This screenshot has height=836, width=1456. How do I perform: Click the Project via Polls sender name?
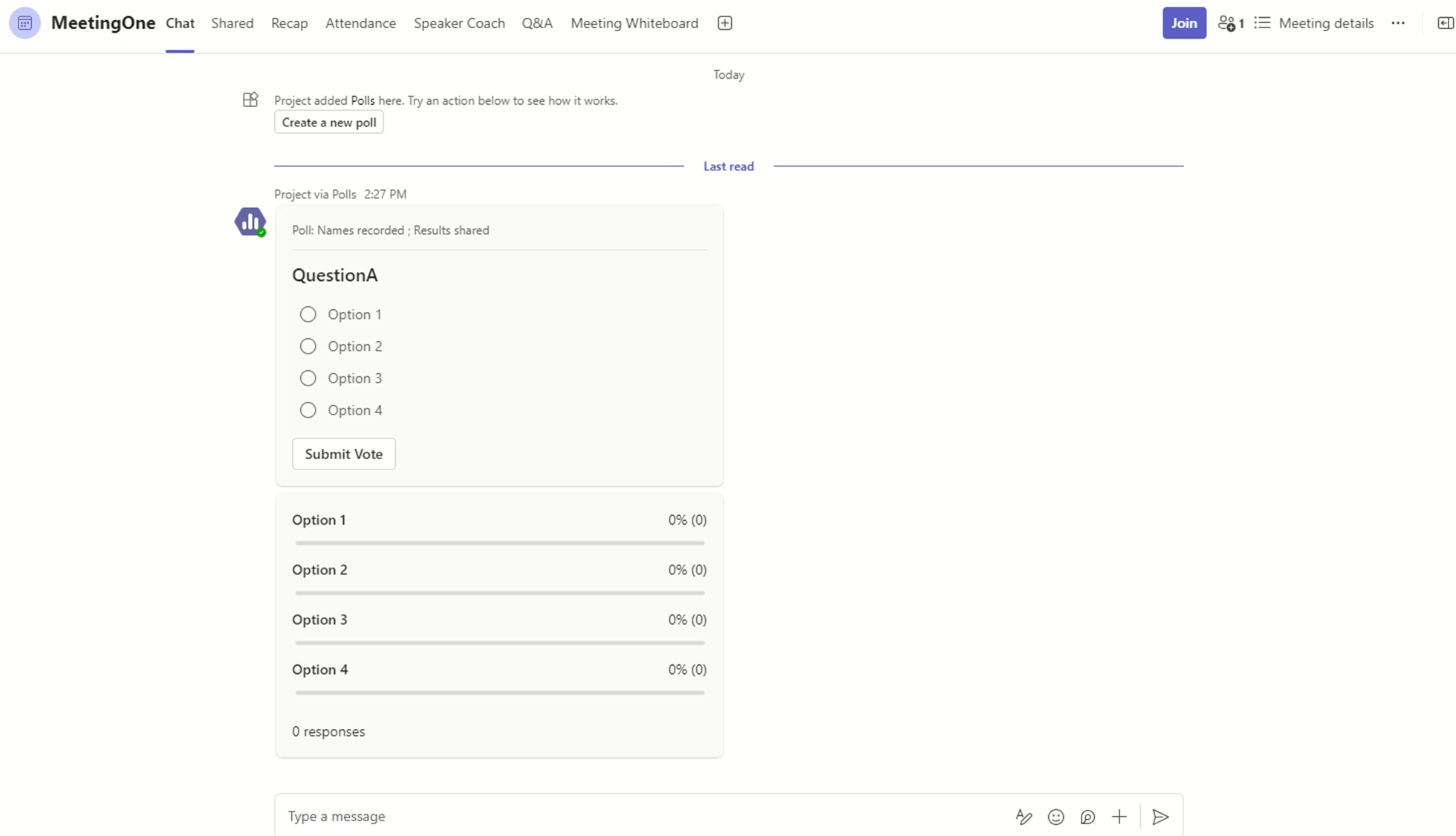tap(315, 194)
